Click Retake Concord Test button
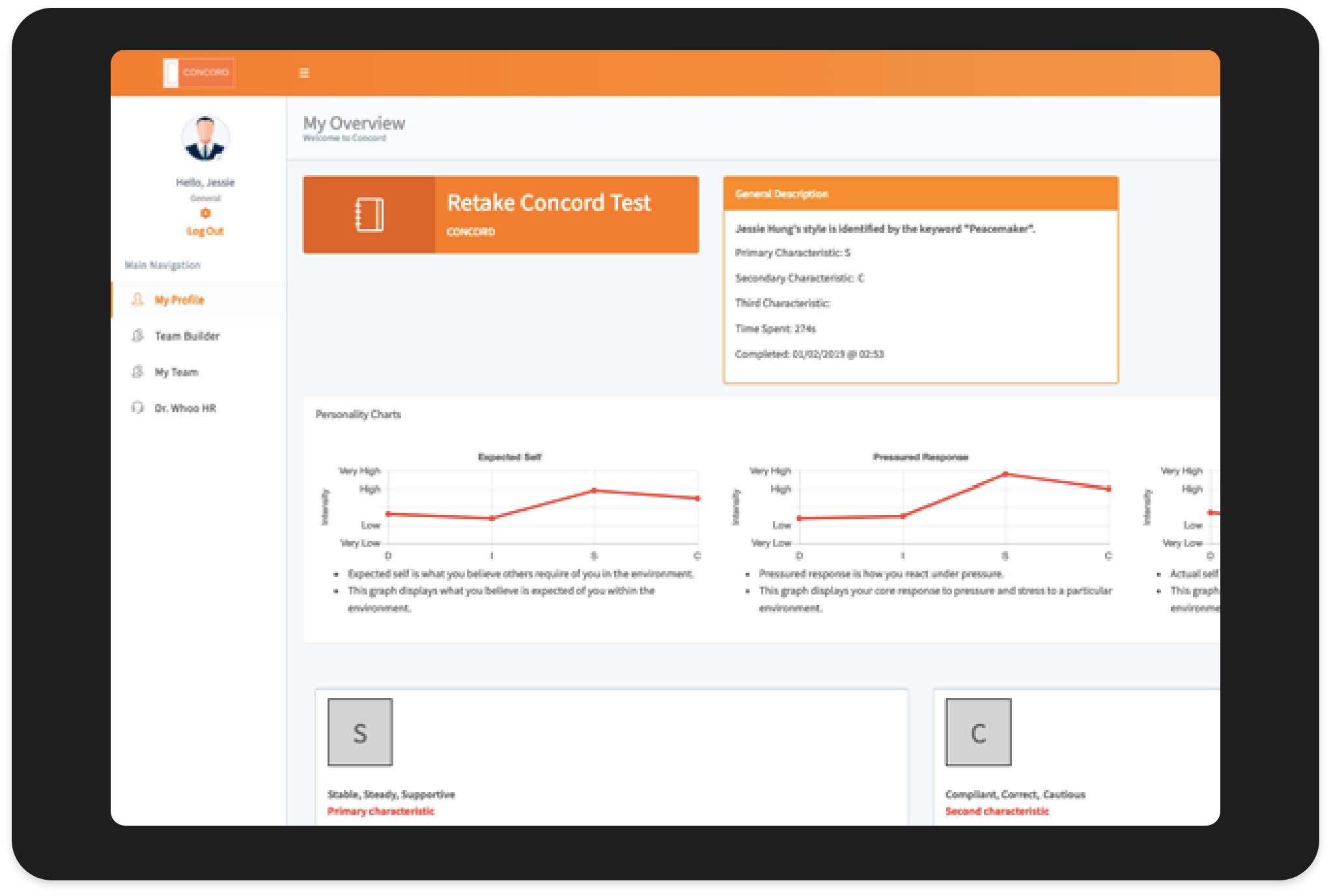 (548, 203)
